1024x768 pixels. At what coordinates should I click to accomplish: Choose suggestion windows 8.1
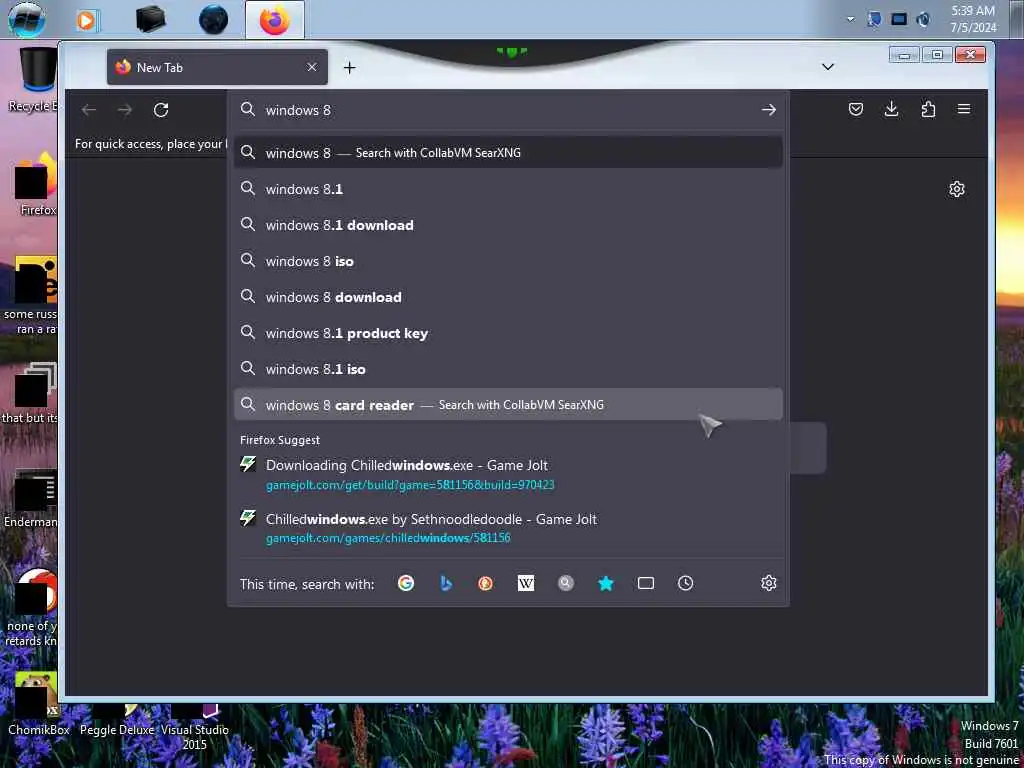[x=508, y=189]
